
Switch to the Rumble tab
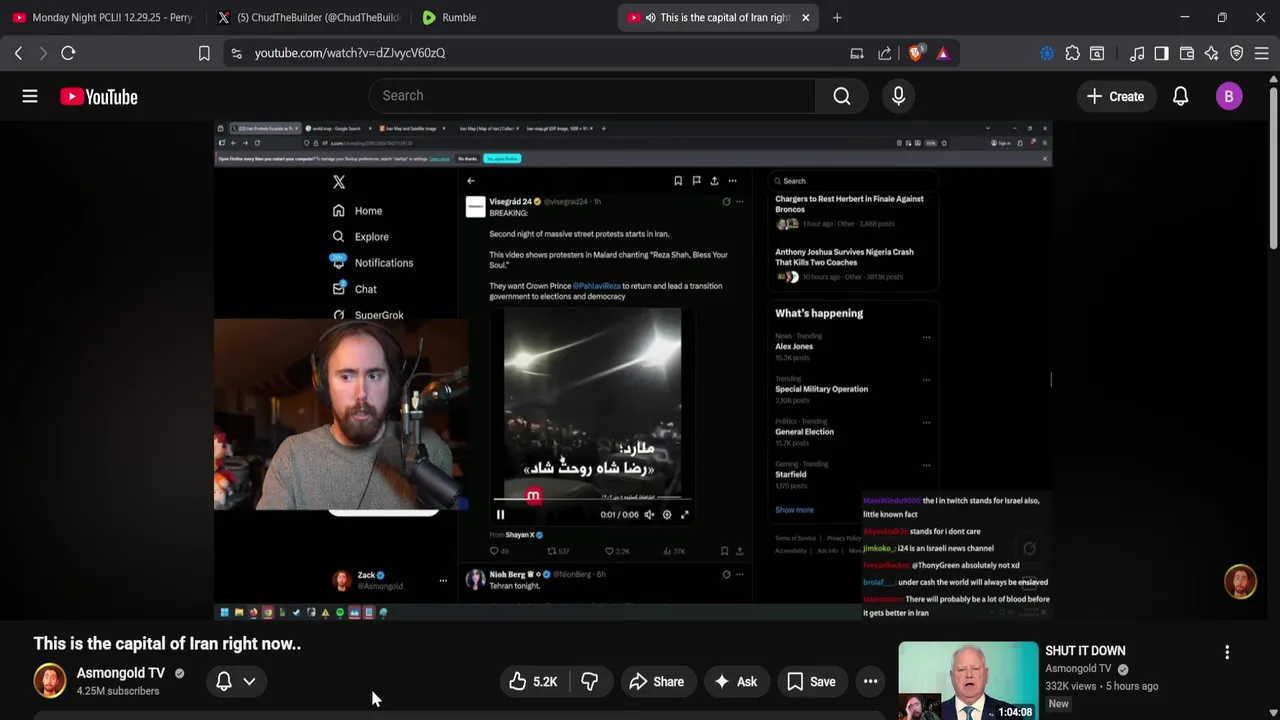point(512,17)
